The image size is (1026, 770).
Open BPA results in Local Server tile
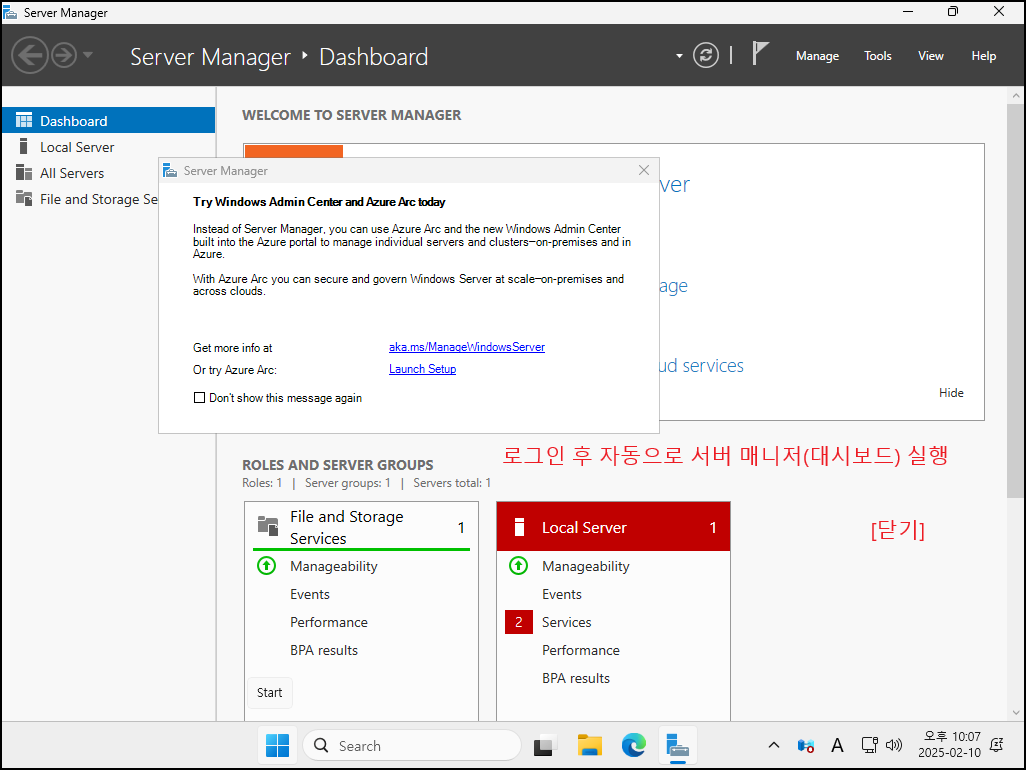[x=576, y=678]
